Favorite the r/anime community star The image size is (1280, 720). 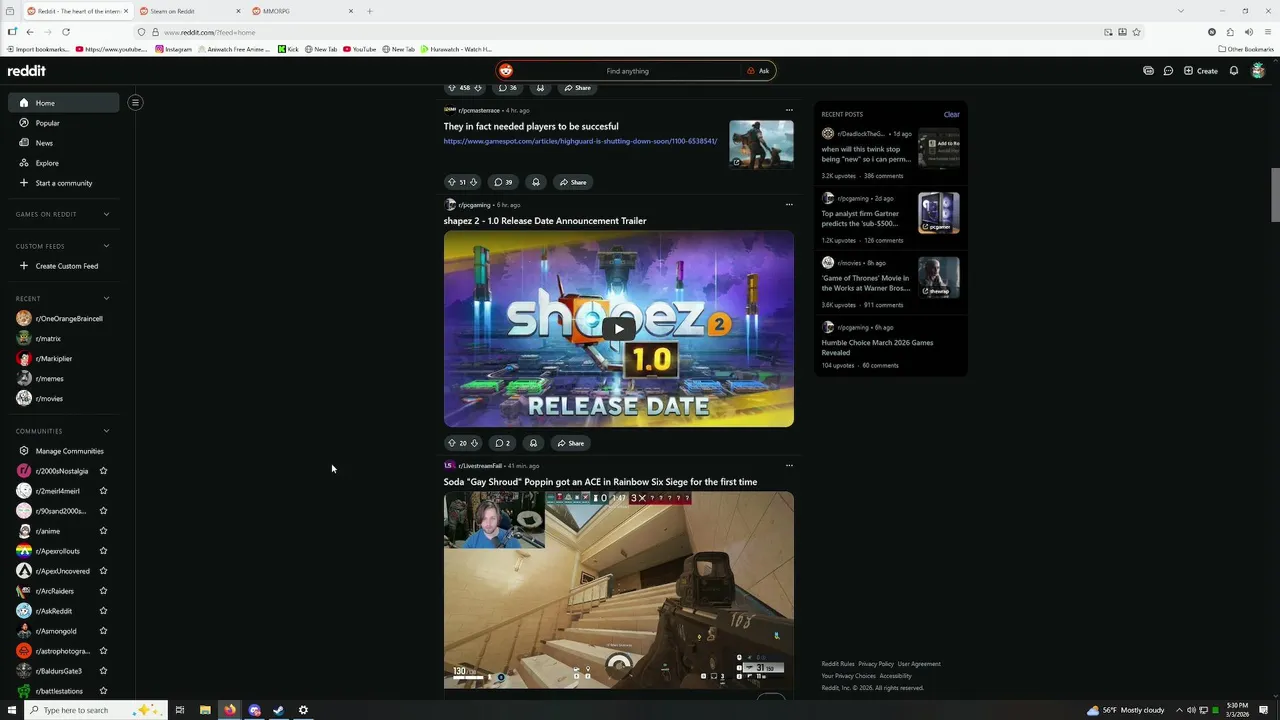(x=103, y=531)
